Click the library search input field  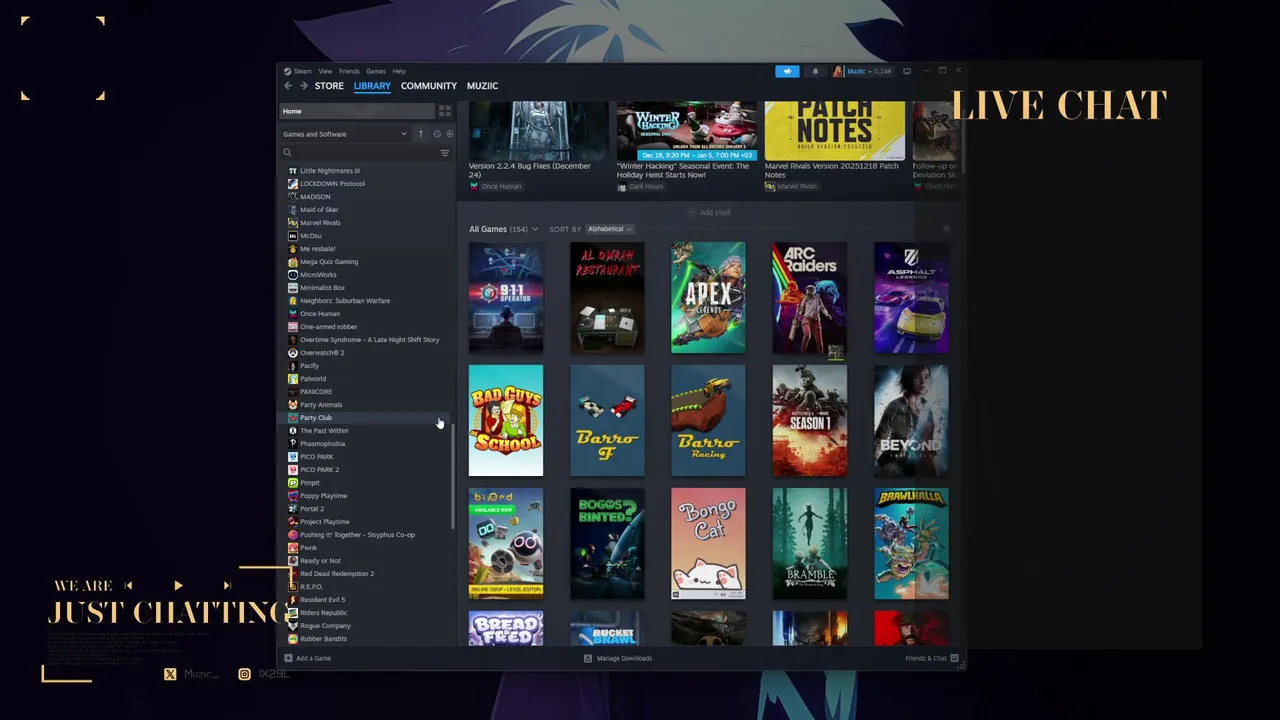(x=365, y=153)
